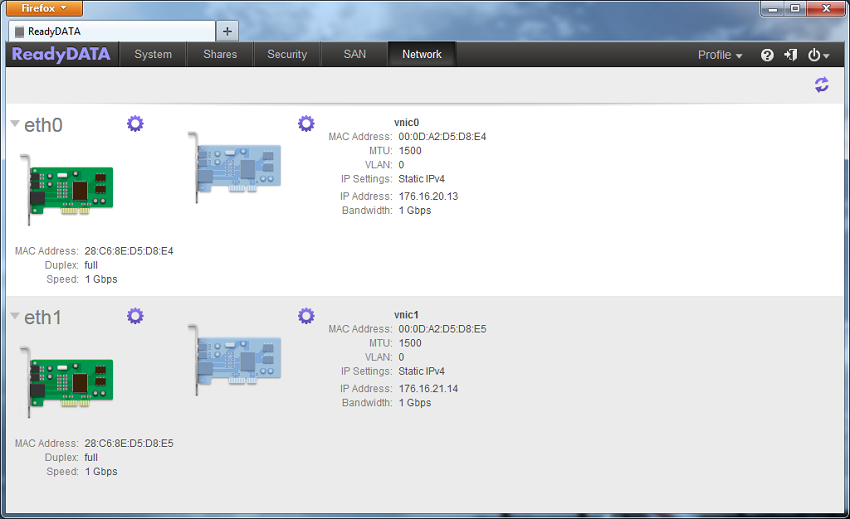Open the eth1 settings gear
The image size is (850, 519).
[135, 316]
